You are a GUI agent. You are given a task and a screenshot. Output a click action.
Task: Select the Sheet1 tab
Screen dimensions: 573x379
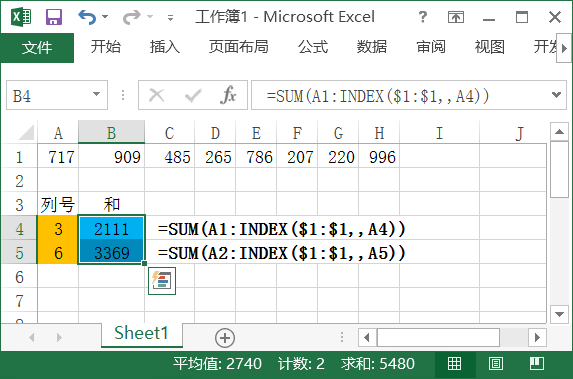(141, 333)
